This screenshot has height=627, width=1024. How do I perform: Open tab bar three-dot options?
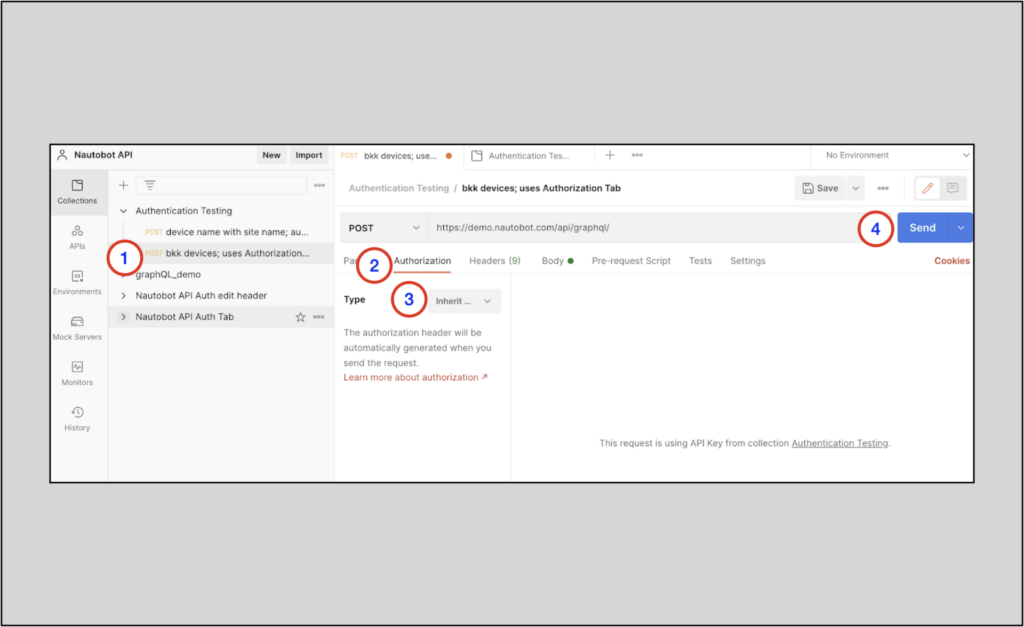coord(637,155)
